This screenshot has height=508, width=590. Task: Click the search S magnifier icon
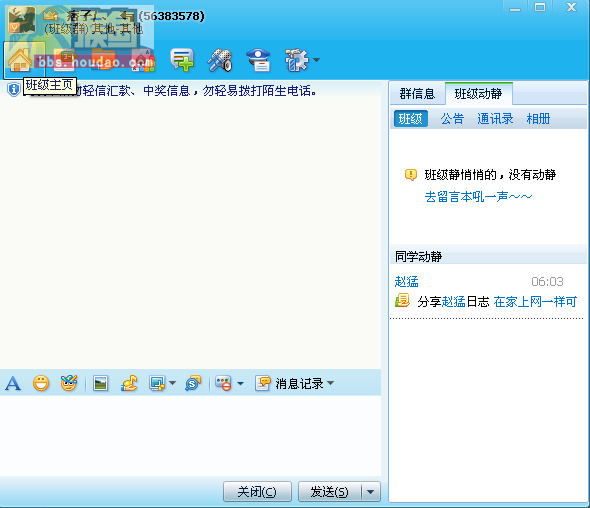coord(193,383)
